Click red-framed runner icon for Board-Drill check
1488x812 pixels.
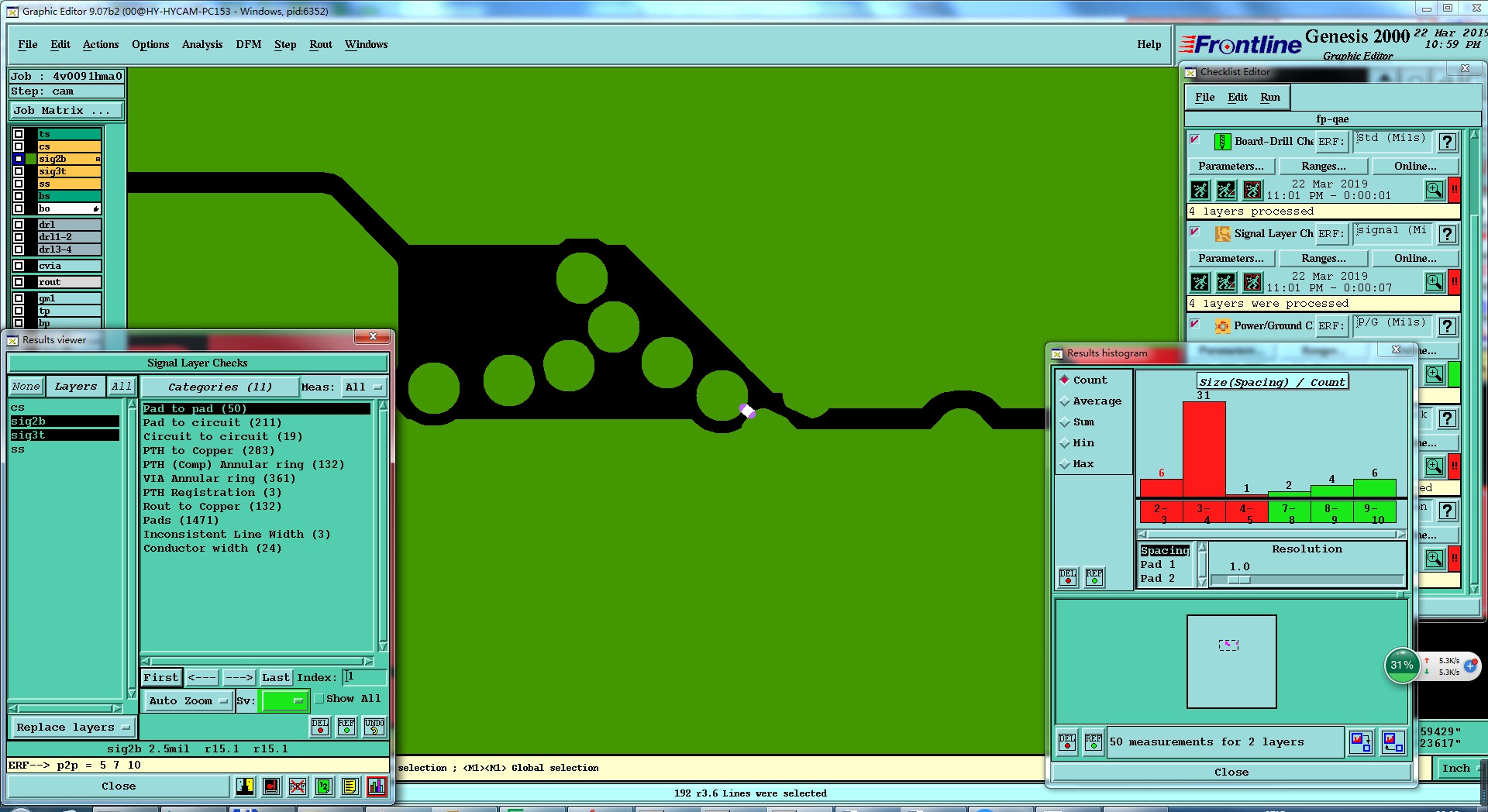click(1252, 190)
